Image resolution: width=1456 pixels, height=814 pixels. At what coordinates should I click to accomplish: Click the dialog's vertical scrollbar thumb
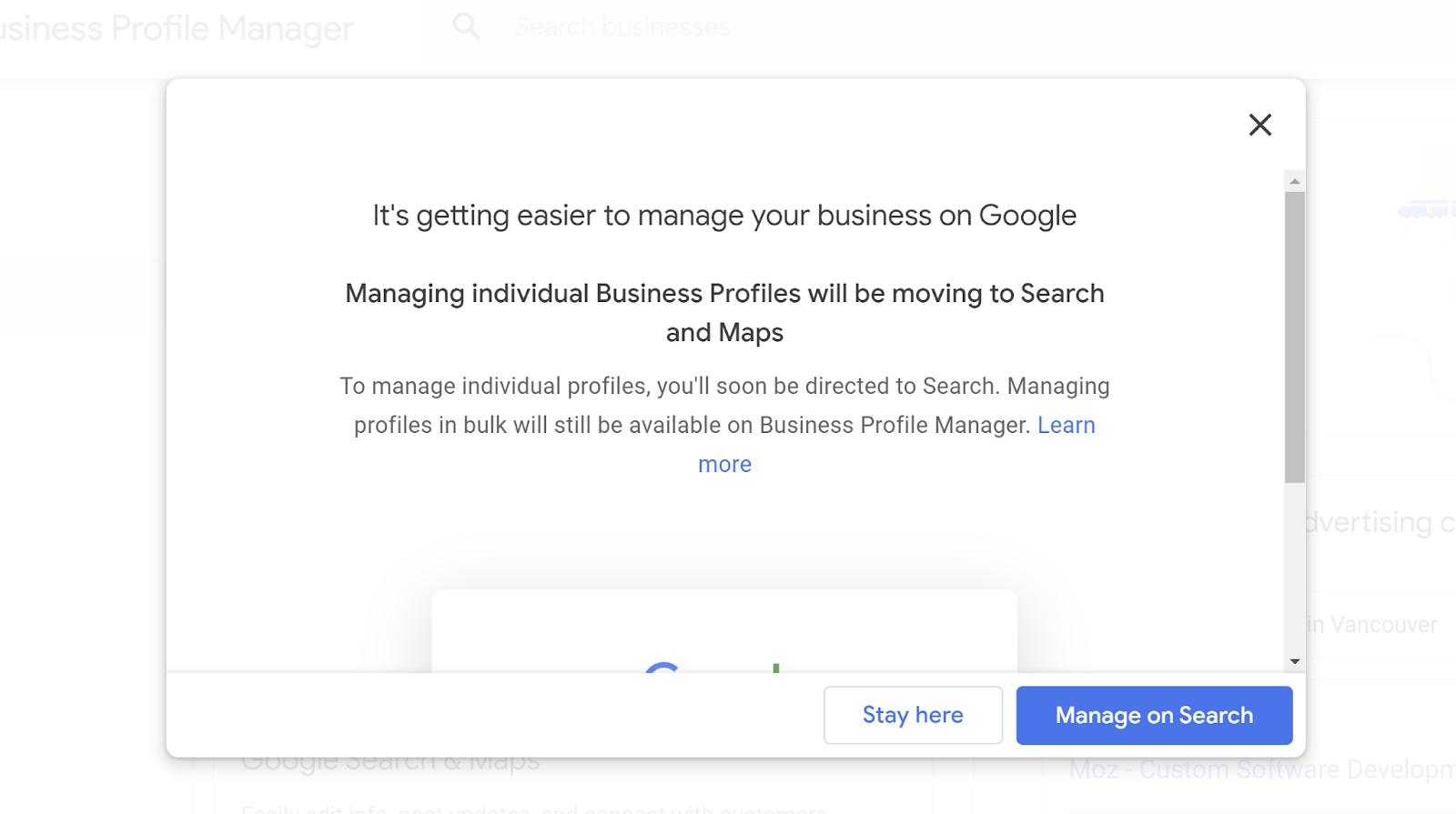1294,337
